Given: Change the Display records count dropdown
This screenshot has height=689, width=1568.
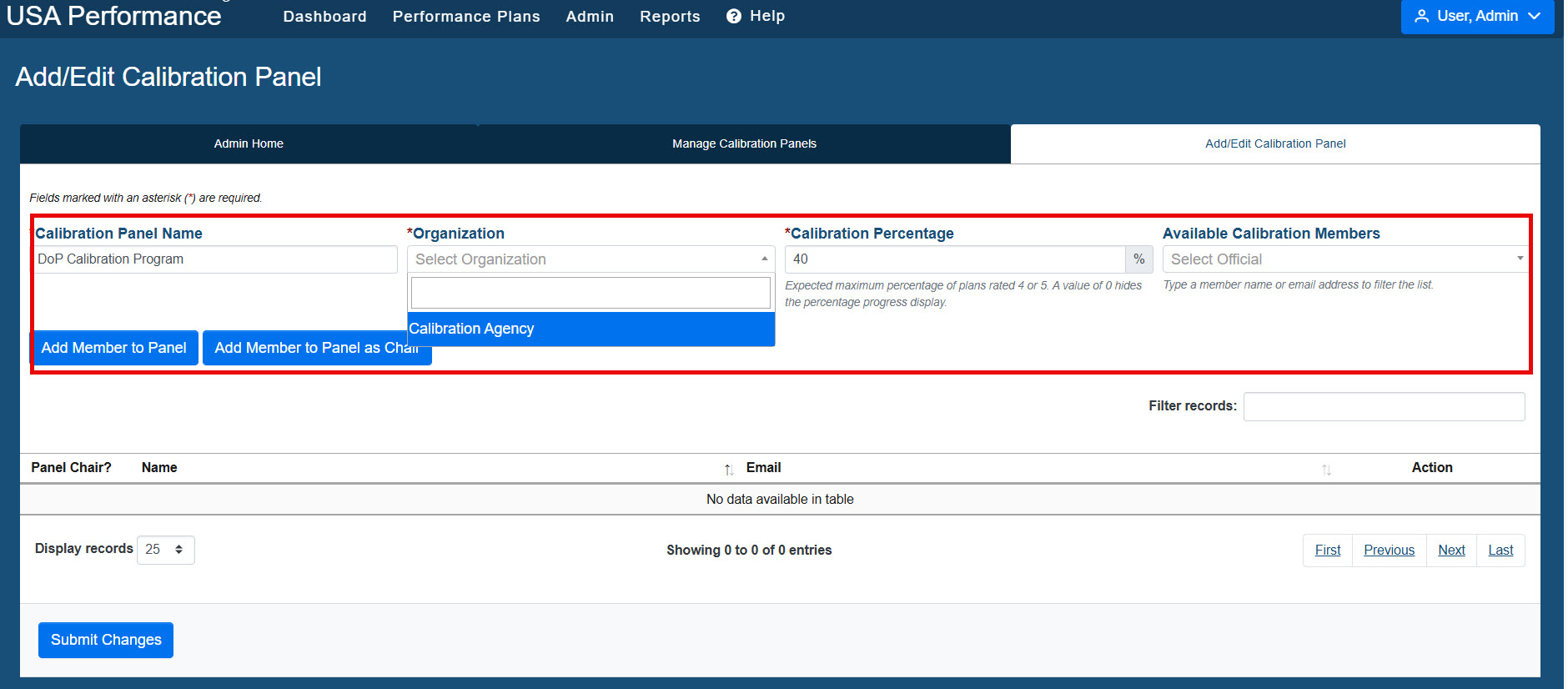Looking at the screenshot, I should pos(166,550).
